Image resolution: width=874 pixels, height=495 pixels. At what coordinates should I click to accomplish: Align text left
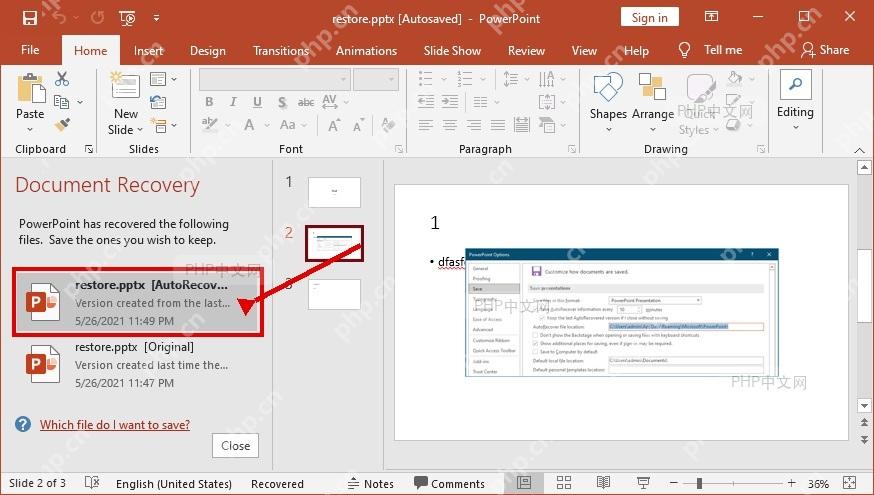tap(426, 125)
